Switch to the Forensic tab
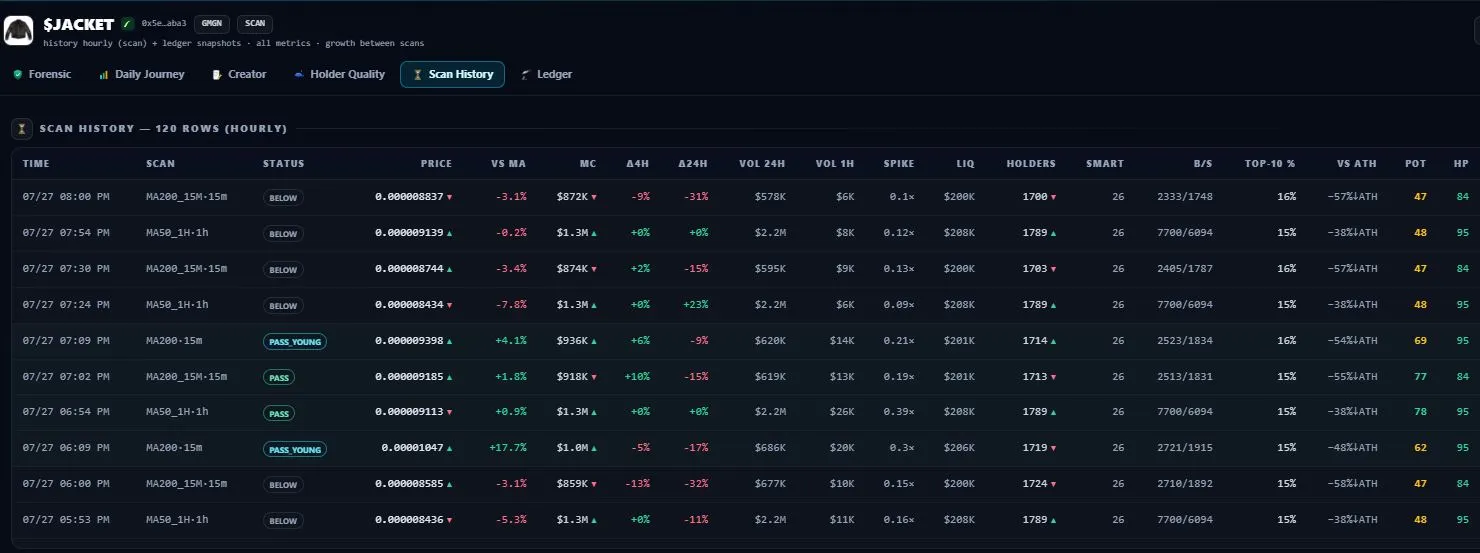This screenshot has height=553, width=1480. [x=42, y=74]
